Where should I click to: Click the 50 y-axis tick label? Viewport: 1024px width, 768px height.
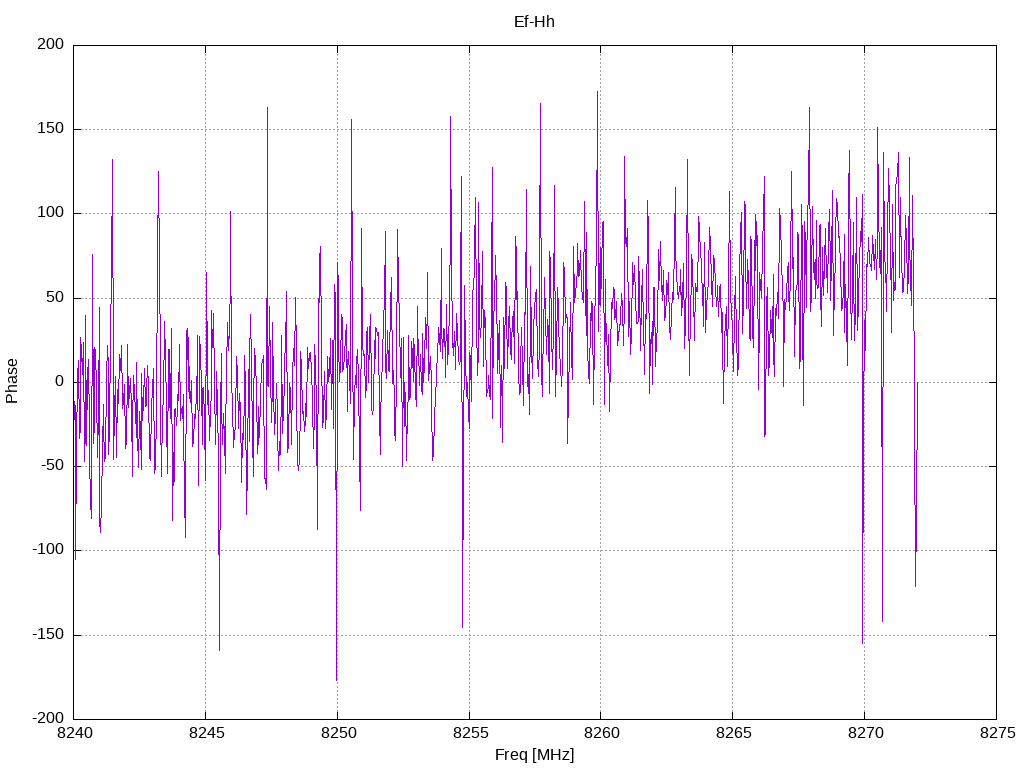click(x=55, y=297)
